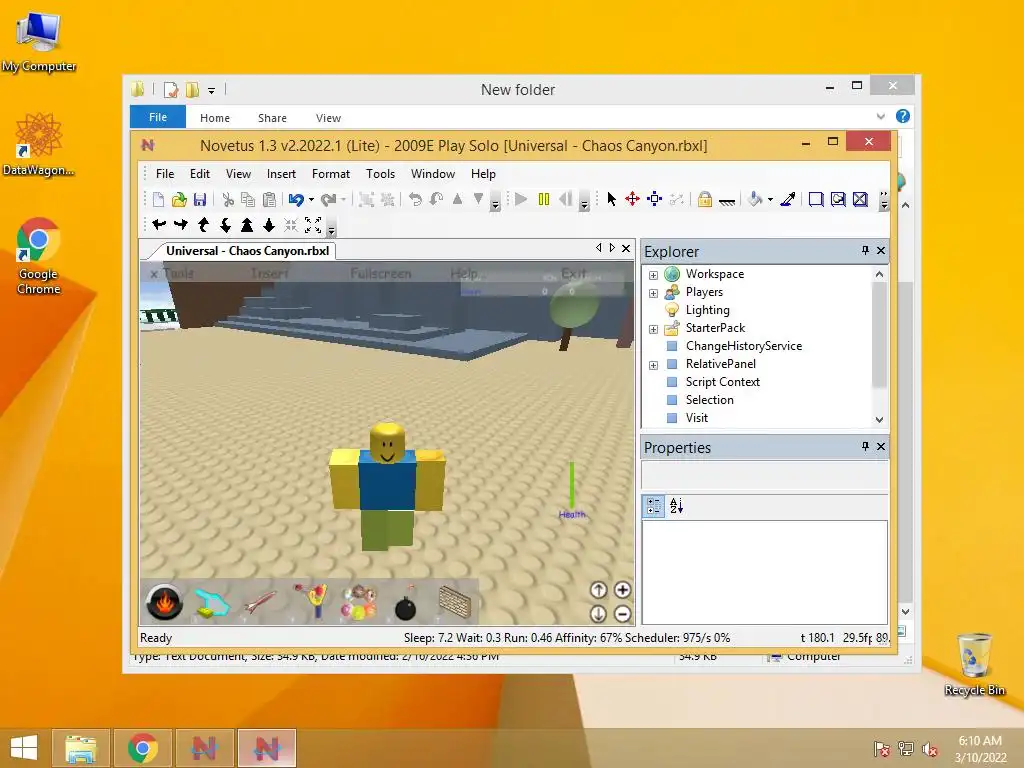Expand the Players tree node
The width and height of the screenshot is (1024, 768).
653,293
